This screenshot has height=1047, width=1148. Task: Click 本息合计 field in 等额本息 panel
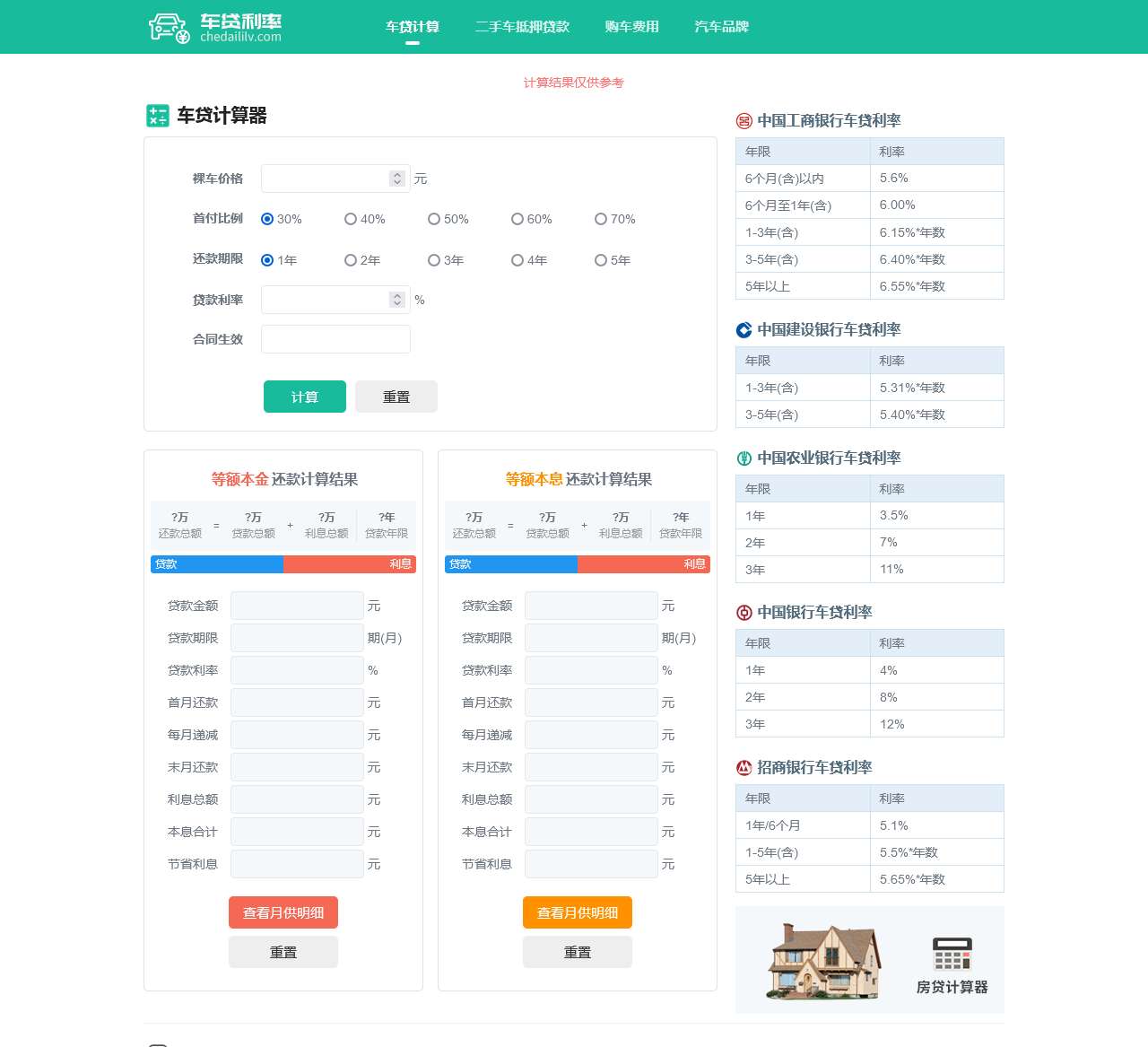[591, 832]
